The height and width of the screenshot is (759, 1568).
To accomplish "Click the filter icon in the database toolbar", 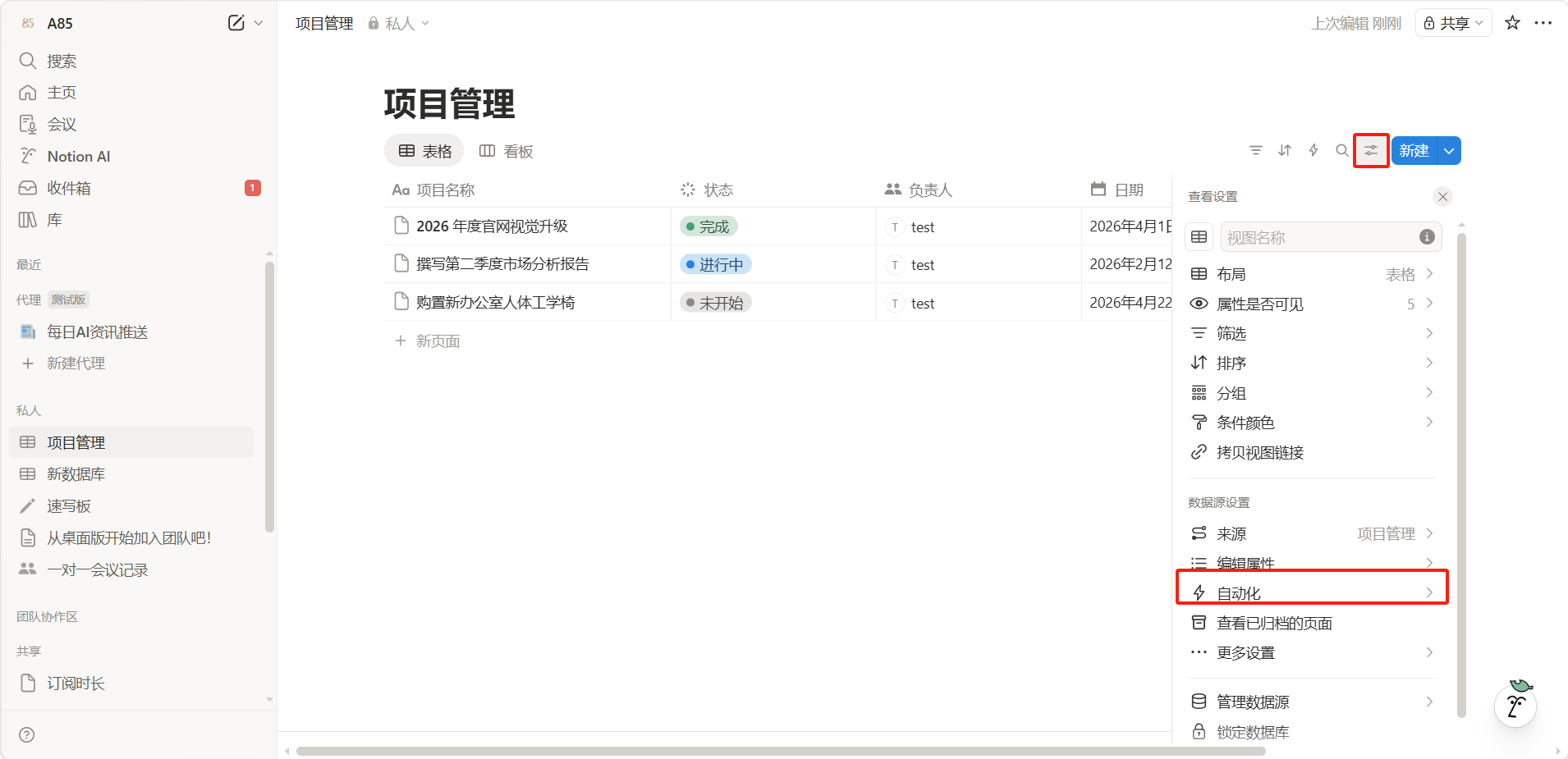I will (1255, 150).
